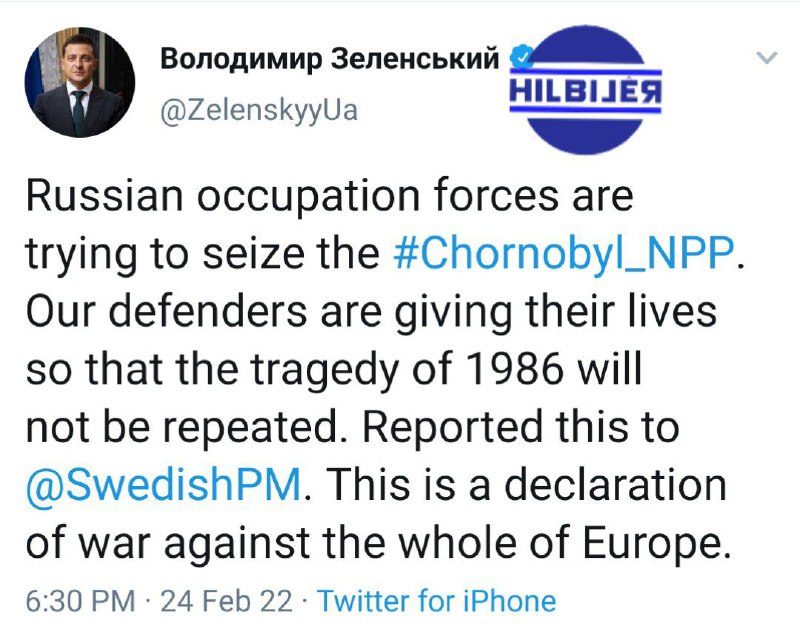Image resolution: width=800 pixels, height=643 pixels.
Task: Open the #Chornobyl_NPP hashtag
Action: (x=564, y=253)
